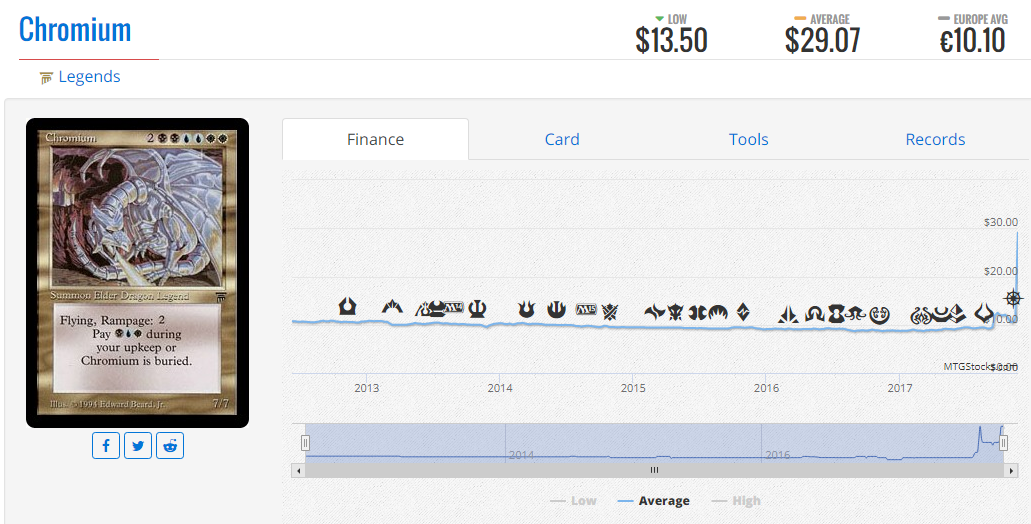Click the Khans of Tarkir crossed-swords symbol
Image resolution: width=1031 pixels, height=524 pixels.
click(x=610, y=312)
